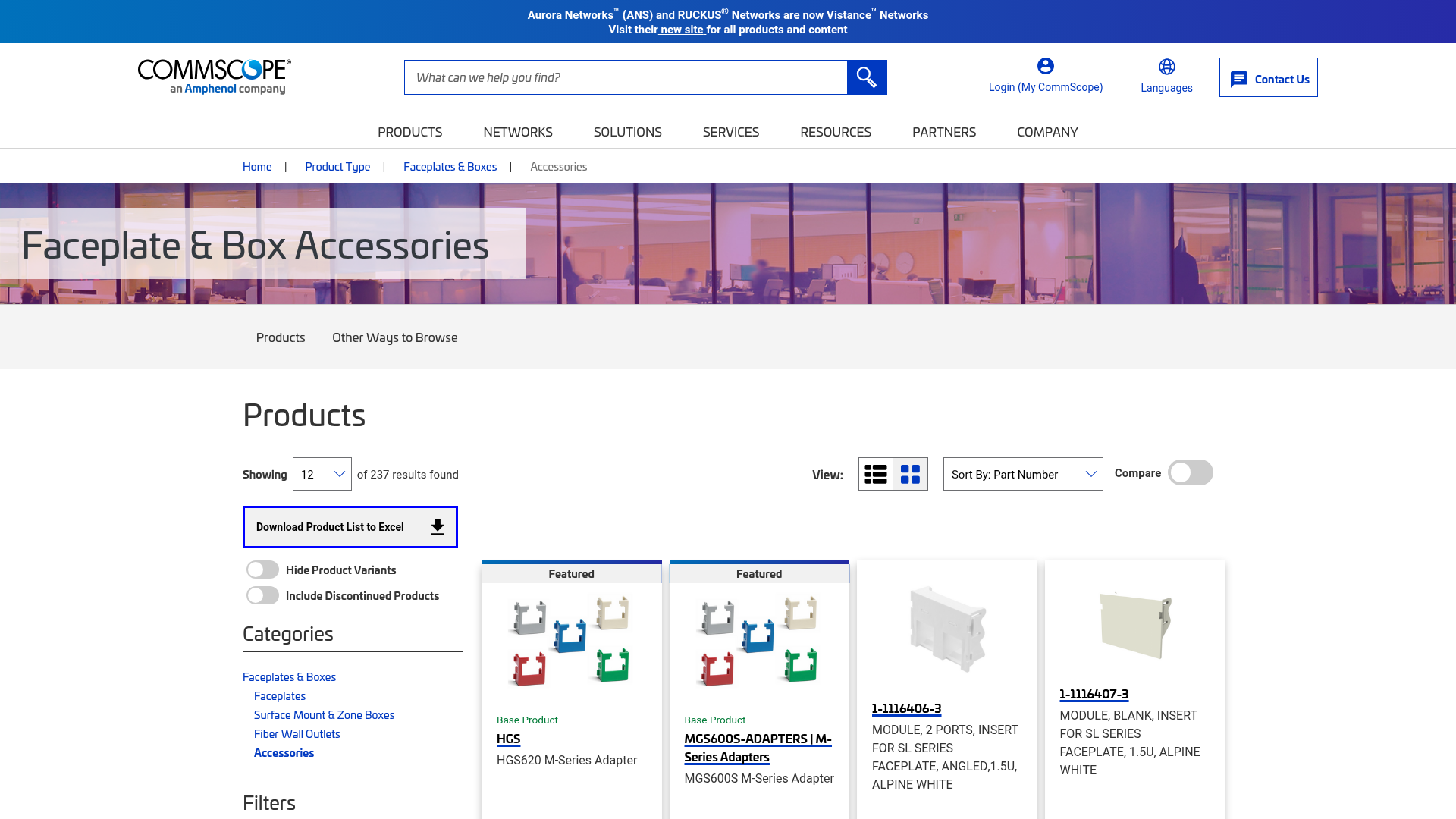
Task: Select the Products tab
Action: tap(281, 337)
